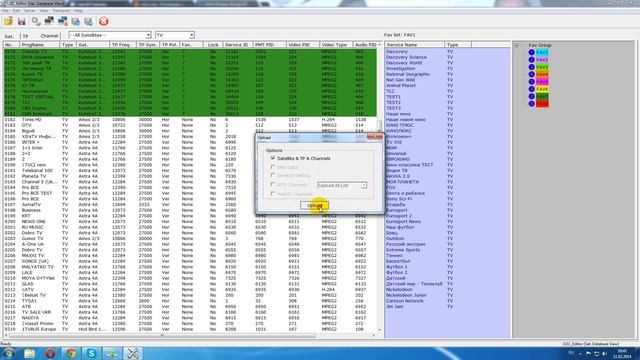Sort by the Service ID column header
This screenshot has width=640, height=360.
tap(238, 45)
